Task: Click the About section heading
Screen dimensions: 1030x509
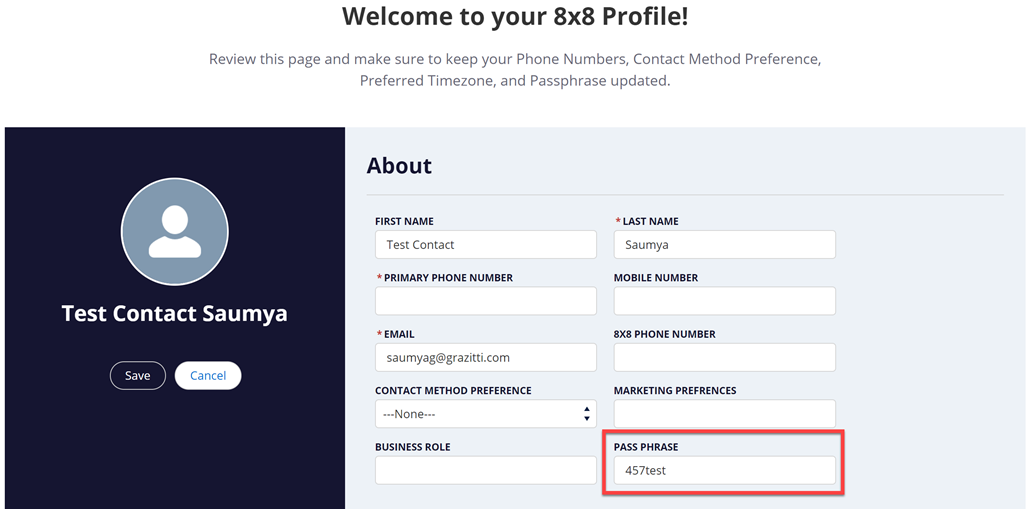Action: [399, 166]
